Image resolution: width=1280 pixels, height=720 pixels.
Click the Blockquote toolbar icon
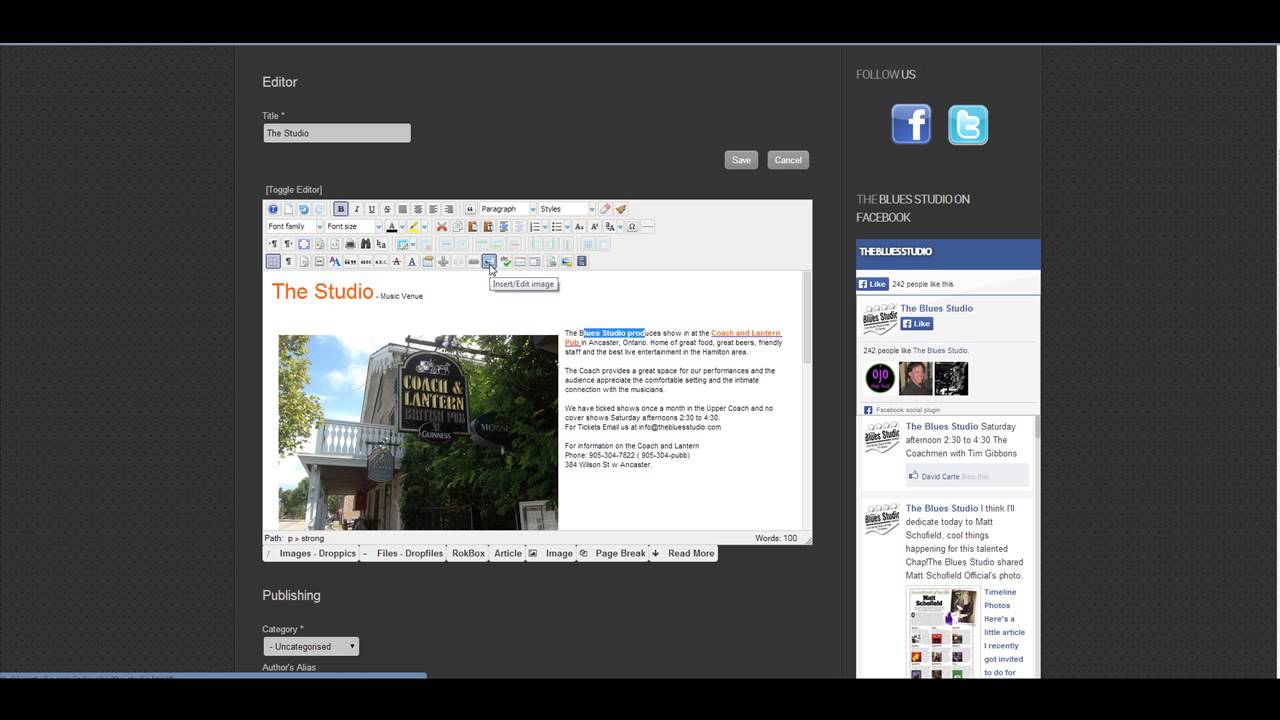[470, 209]
